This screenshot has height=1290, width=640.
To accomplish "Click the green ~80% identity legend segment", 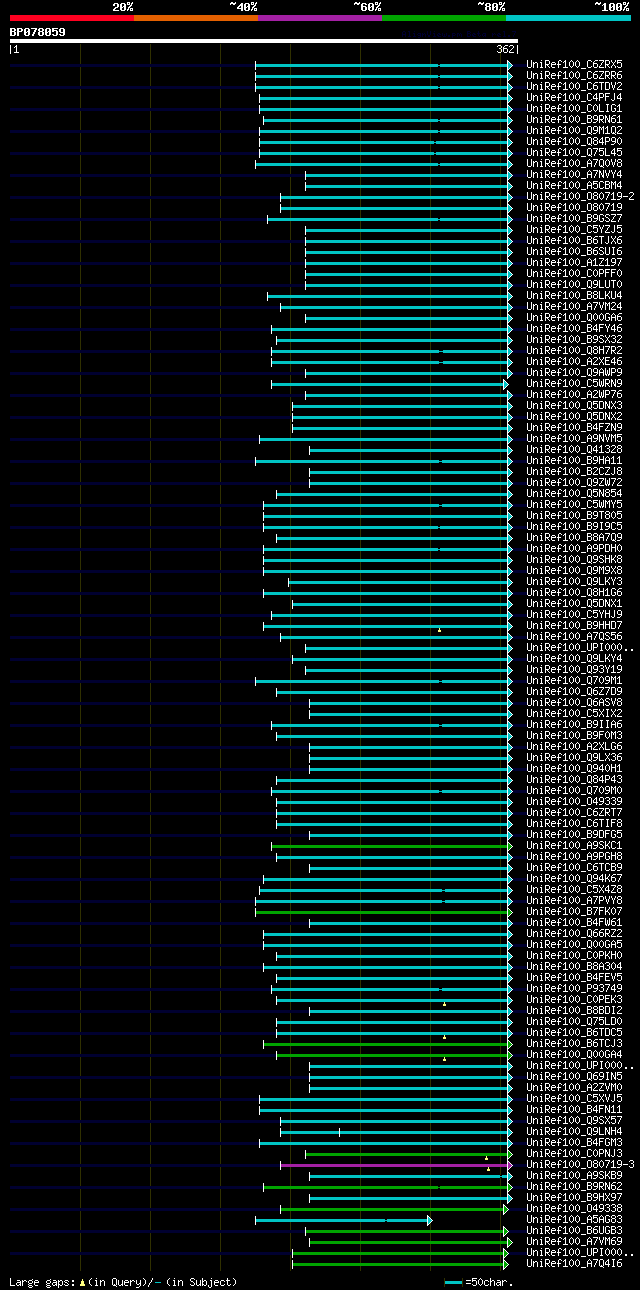I will click(x=444, y=18).
